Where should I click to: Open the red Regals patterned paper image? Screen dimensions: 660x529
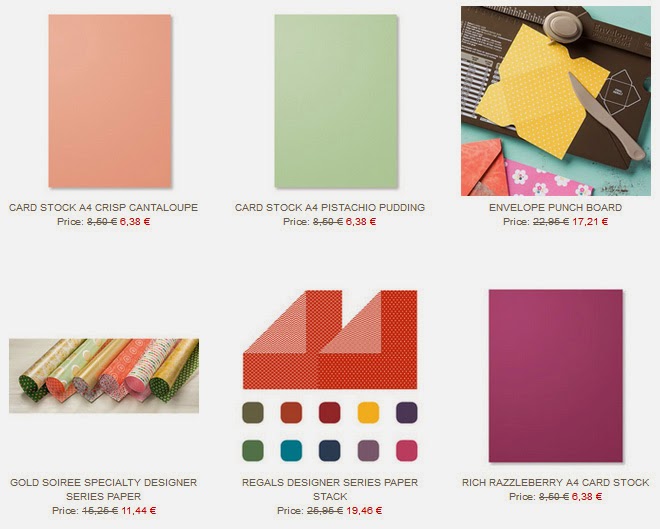(x=330, y=340)
